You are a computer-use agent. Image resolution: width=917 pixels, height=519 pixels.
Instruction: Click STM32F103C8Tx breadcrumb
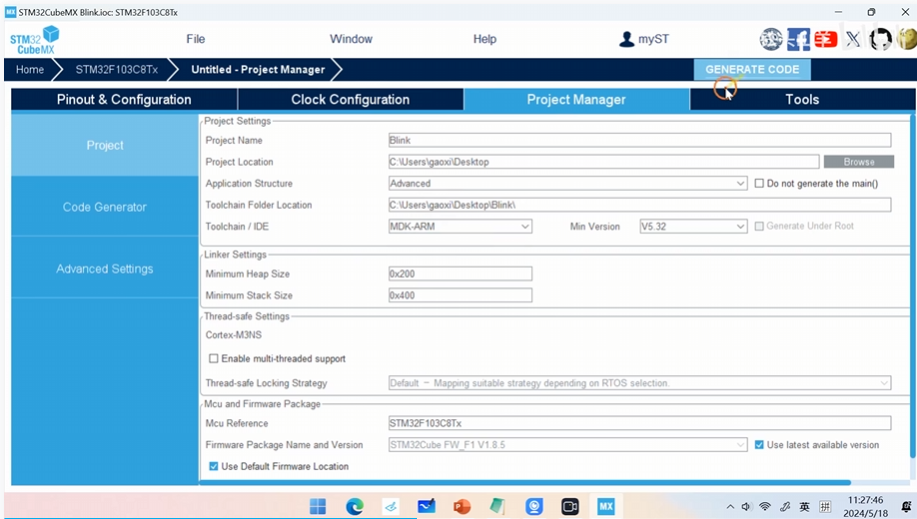point(116,70)
